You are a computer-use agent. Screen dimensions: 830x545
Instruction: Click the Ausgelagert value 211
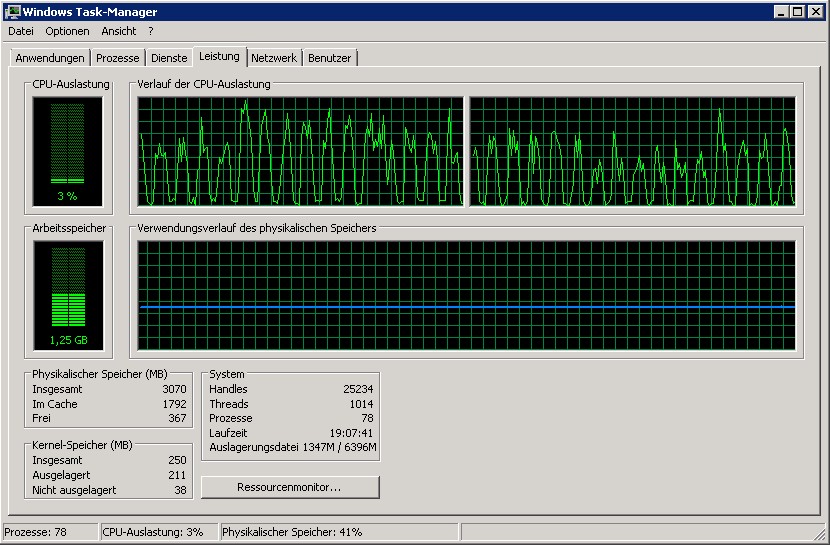click(x=177, y=475)
